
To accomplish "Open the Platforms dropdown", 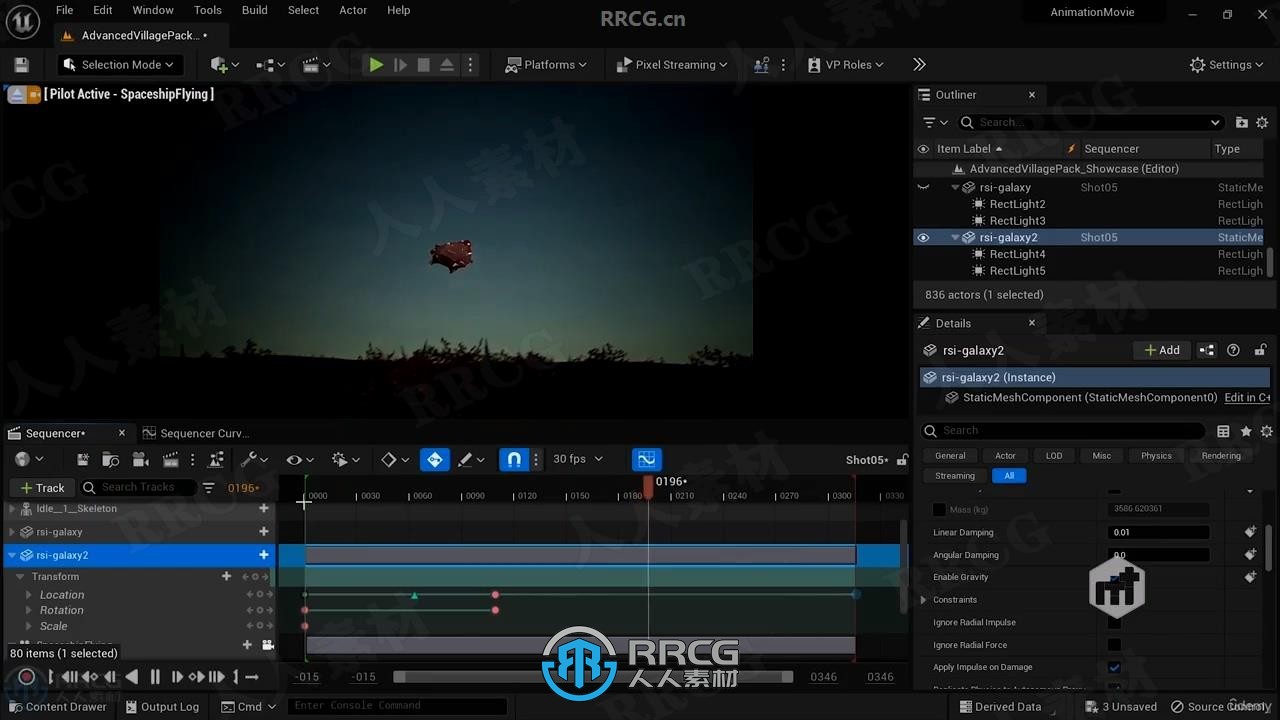I will tap(545, 65).
